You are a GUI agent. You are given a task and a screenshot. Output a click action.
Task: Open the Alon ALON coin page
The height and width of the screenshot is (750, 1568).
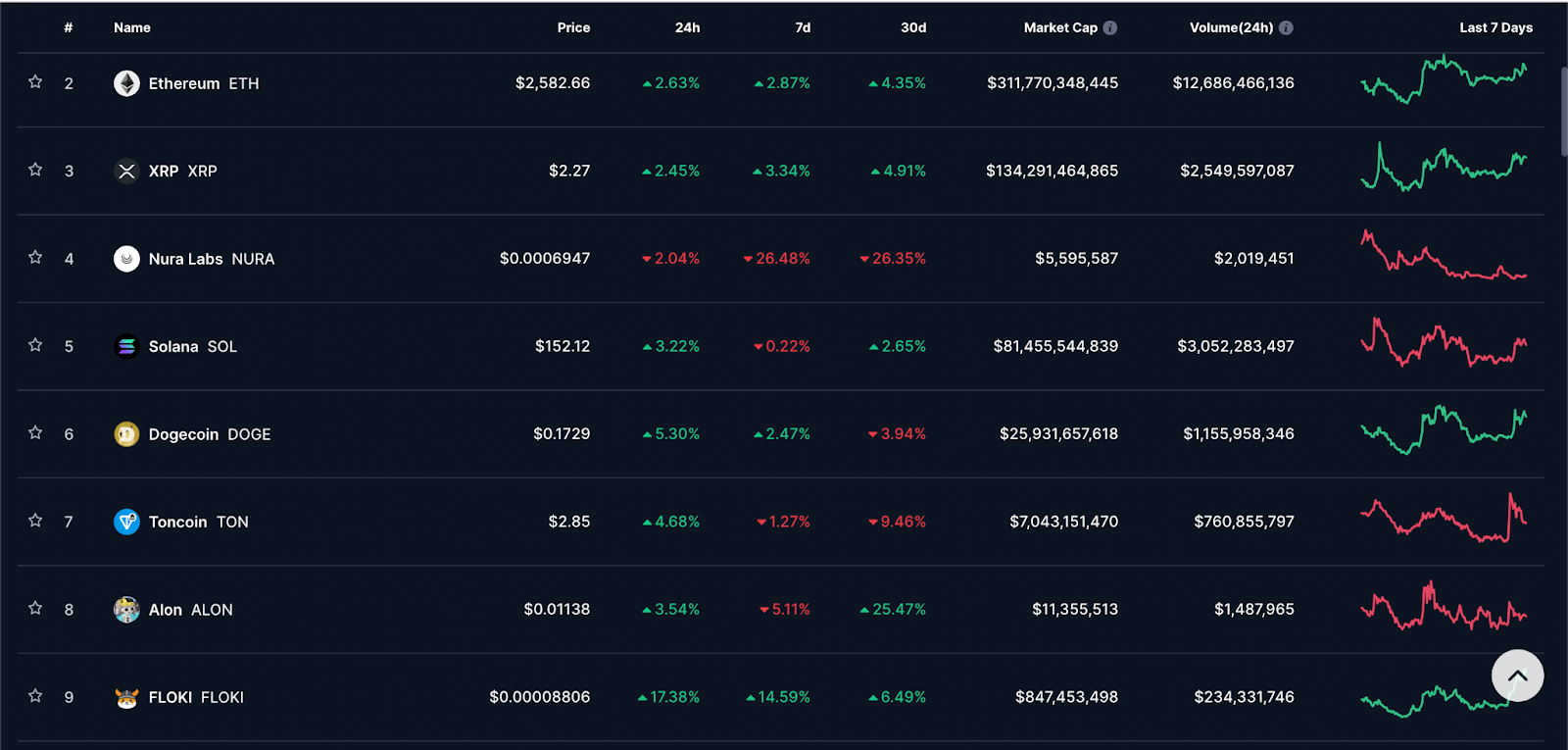coord(191,610)
